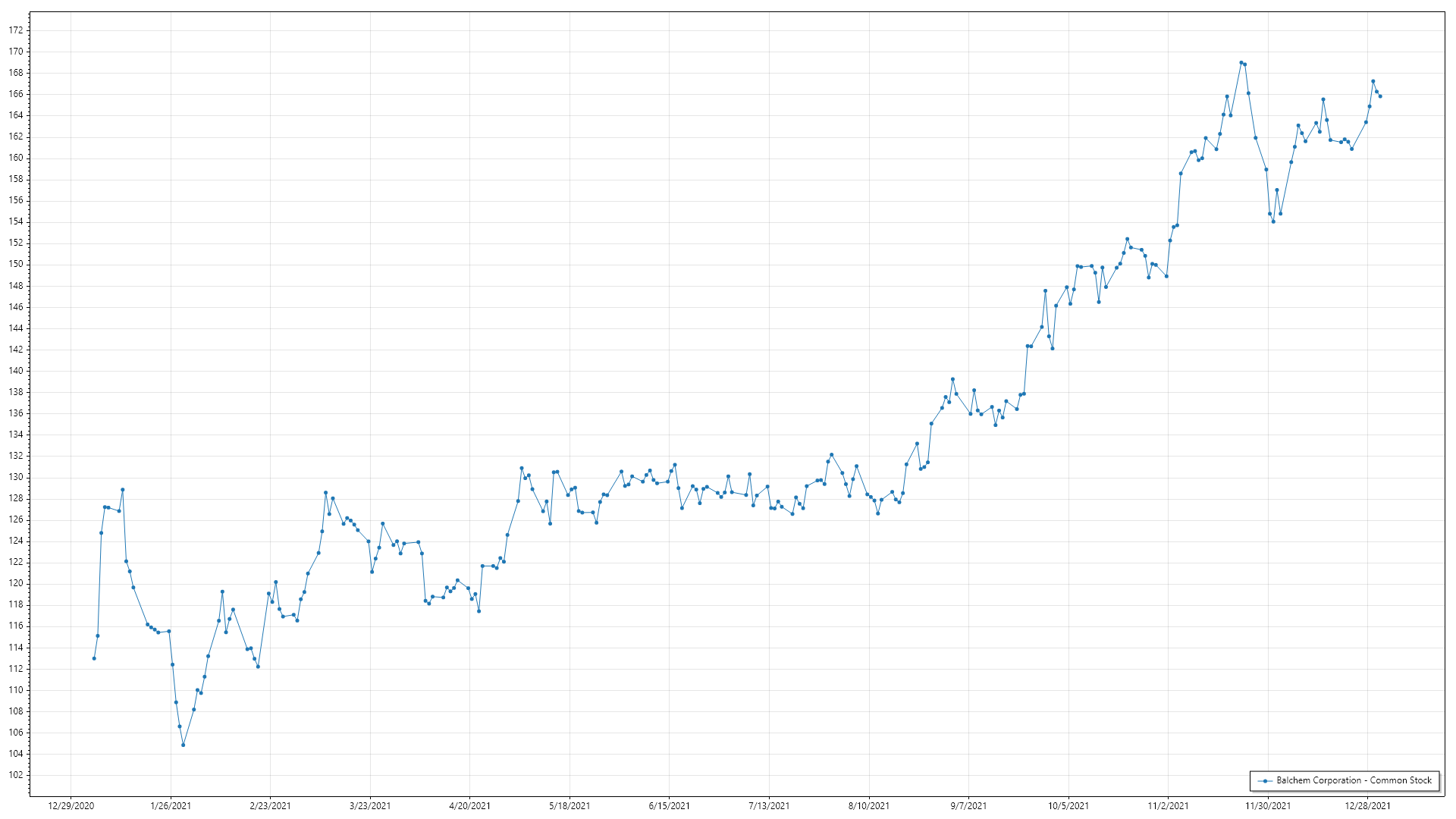Select the 3/23/2021 date label
Viewport: 1456px width, 819px height.
[370, 805]
